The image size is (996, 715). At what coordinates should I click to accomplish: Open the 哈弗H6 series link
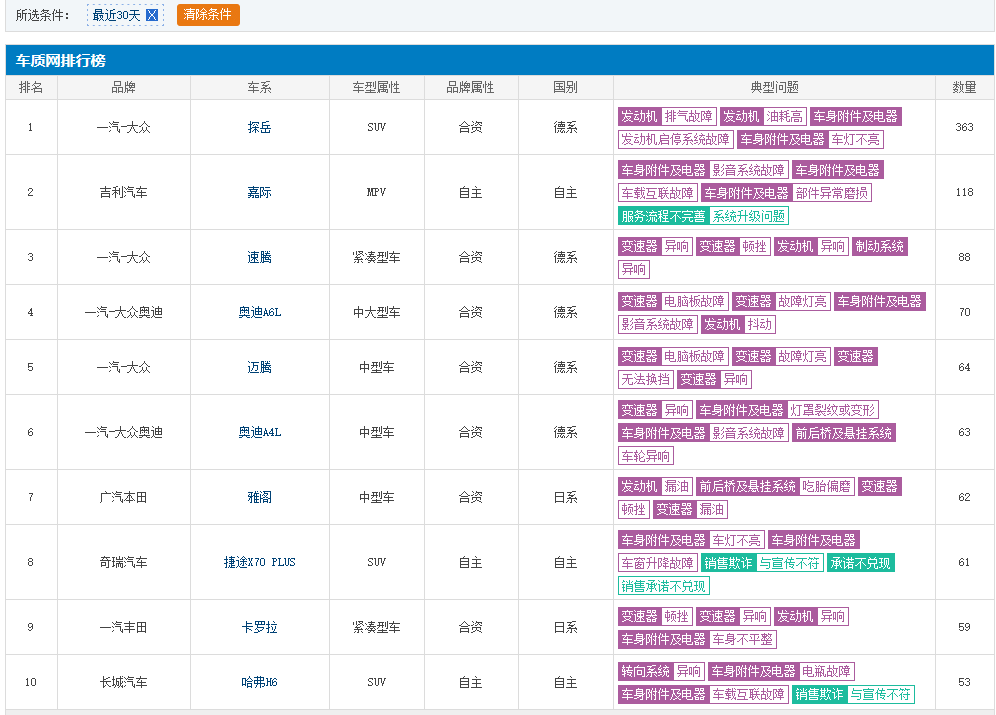[x=260, y=682]
